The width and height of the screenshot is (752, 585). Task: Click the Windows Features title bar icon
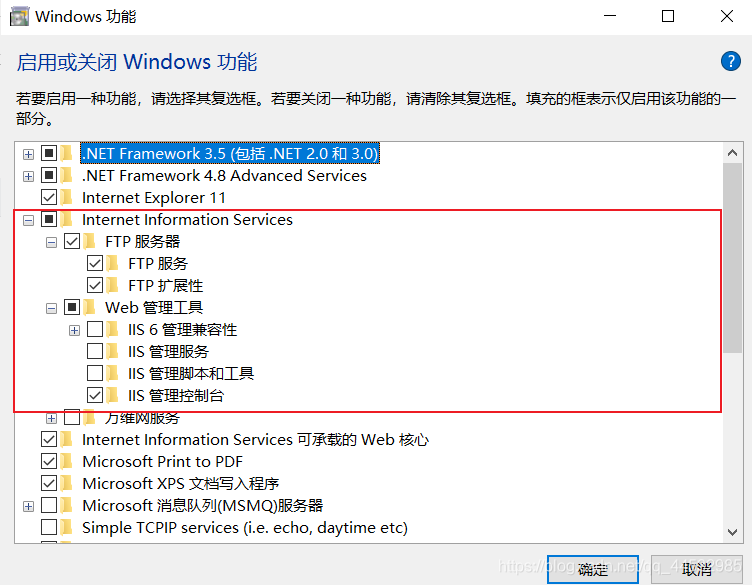pos(17,17)
